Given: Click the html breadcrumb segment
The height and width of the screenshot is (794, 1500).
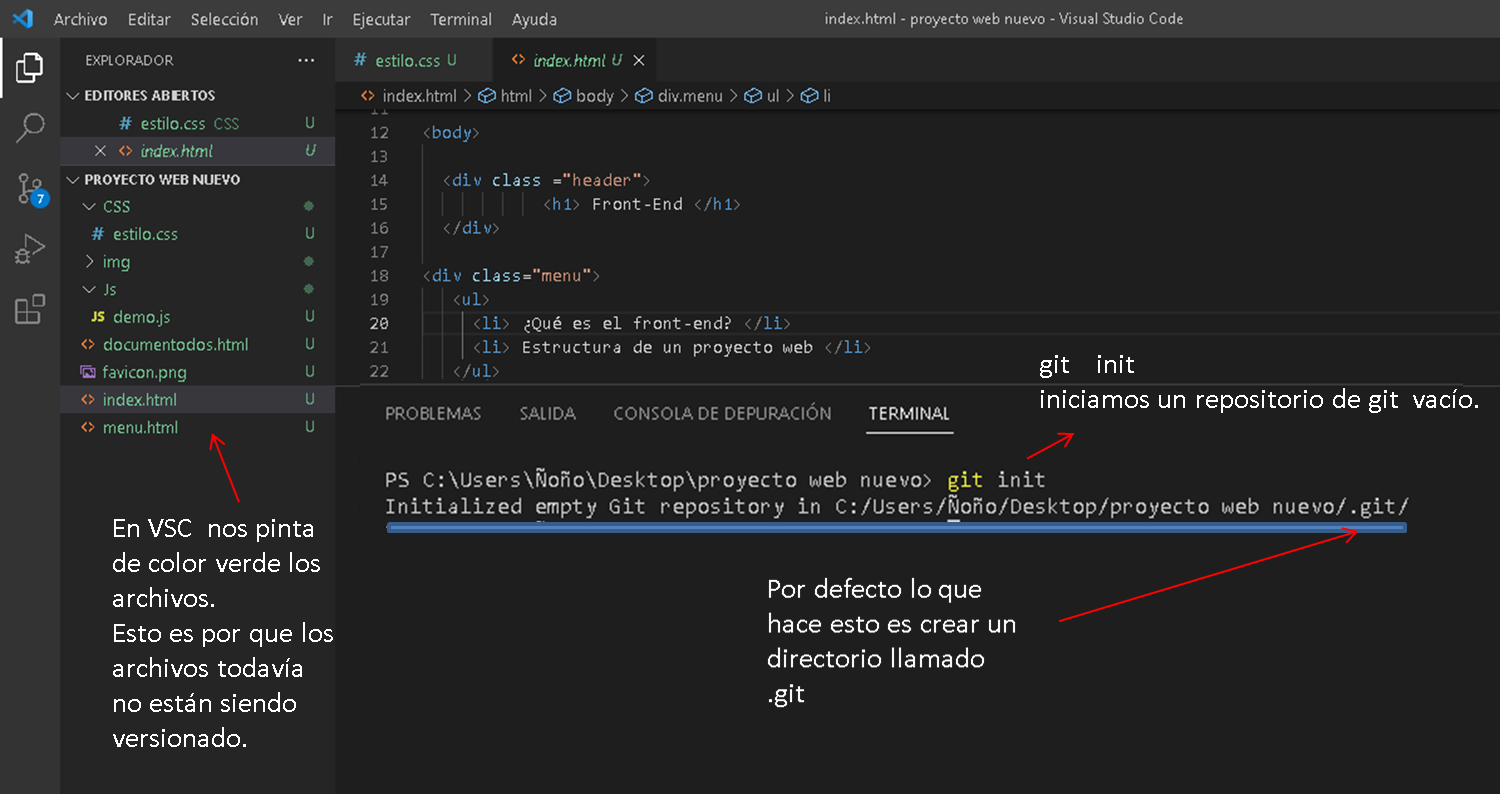Looking at the screenshot, I should point(505,96).
